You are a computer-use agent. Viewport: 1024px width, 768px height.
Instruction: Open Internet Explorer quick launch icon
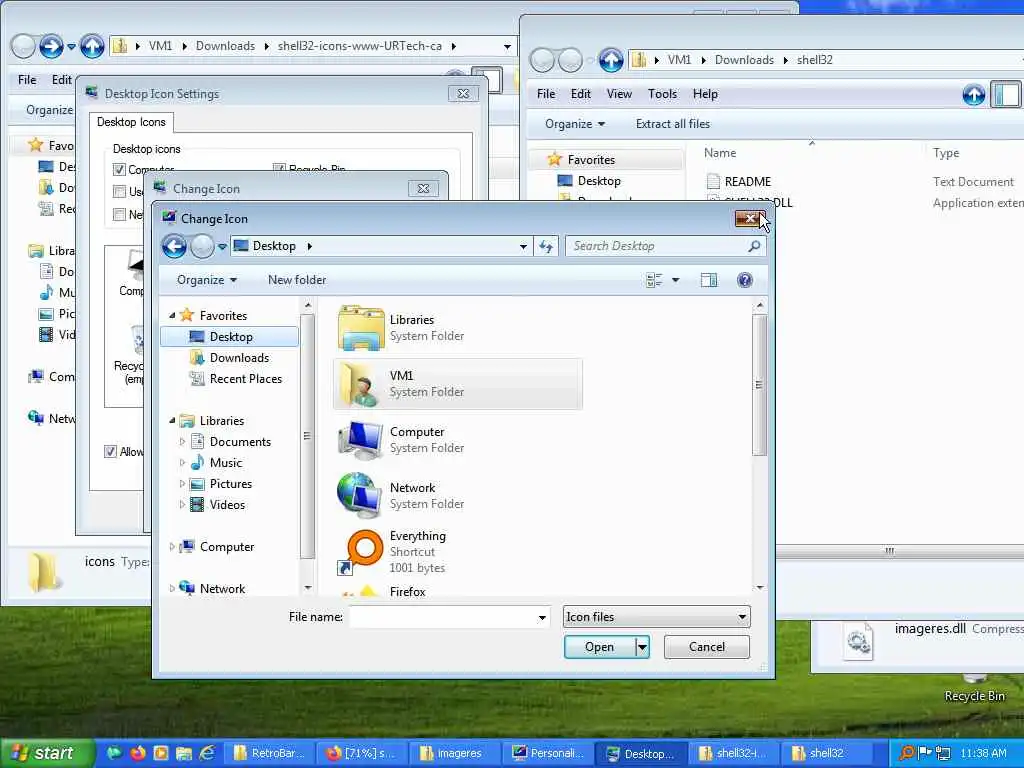pyautogui.click(x=207, y=753)
